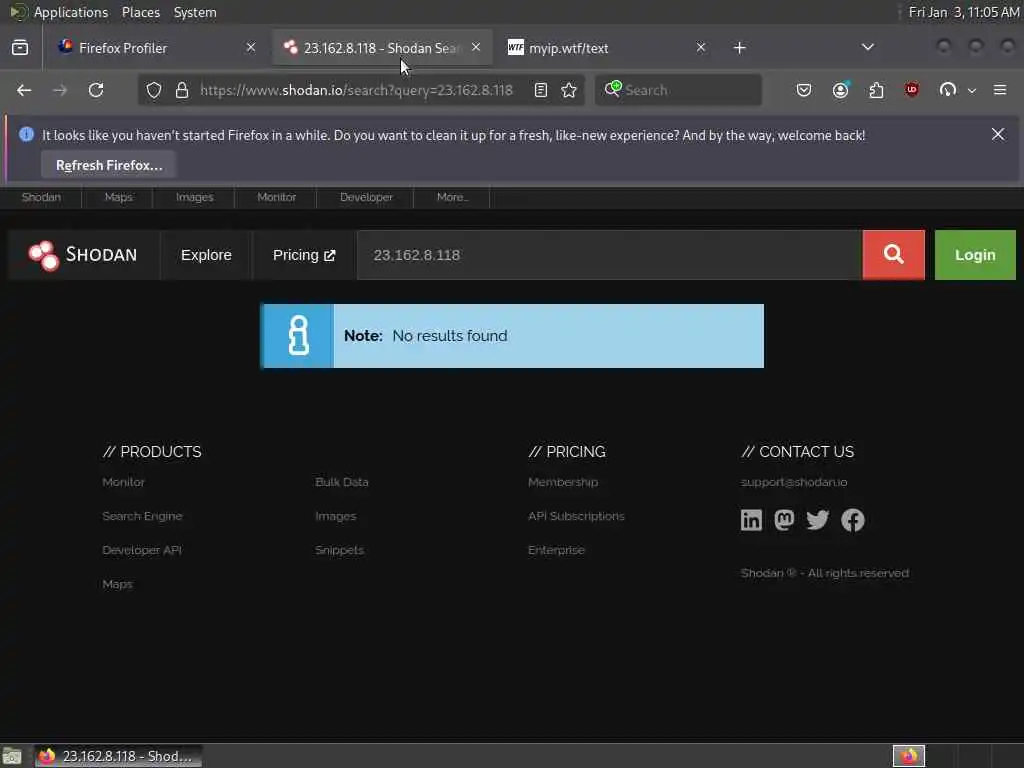
Task: Switch to Firefox Profiler tab
Action: [x=157, y=48]
